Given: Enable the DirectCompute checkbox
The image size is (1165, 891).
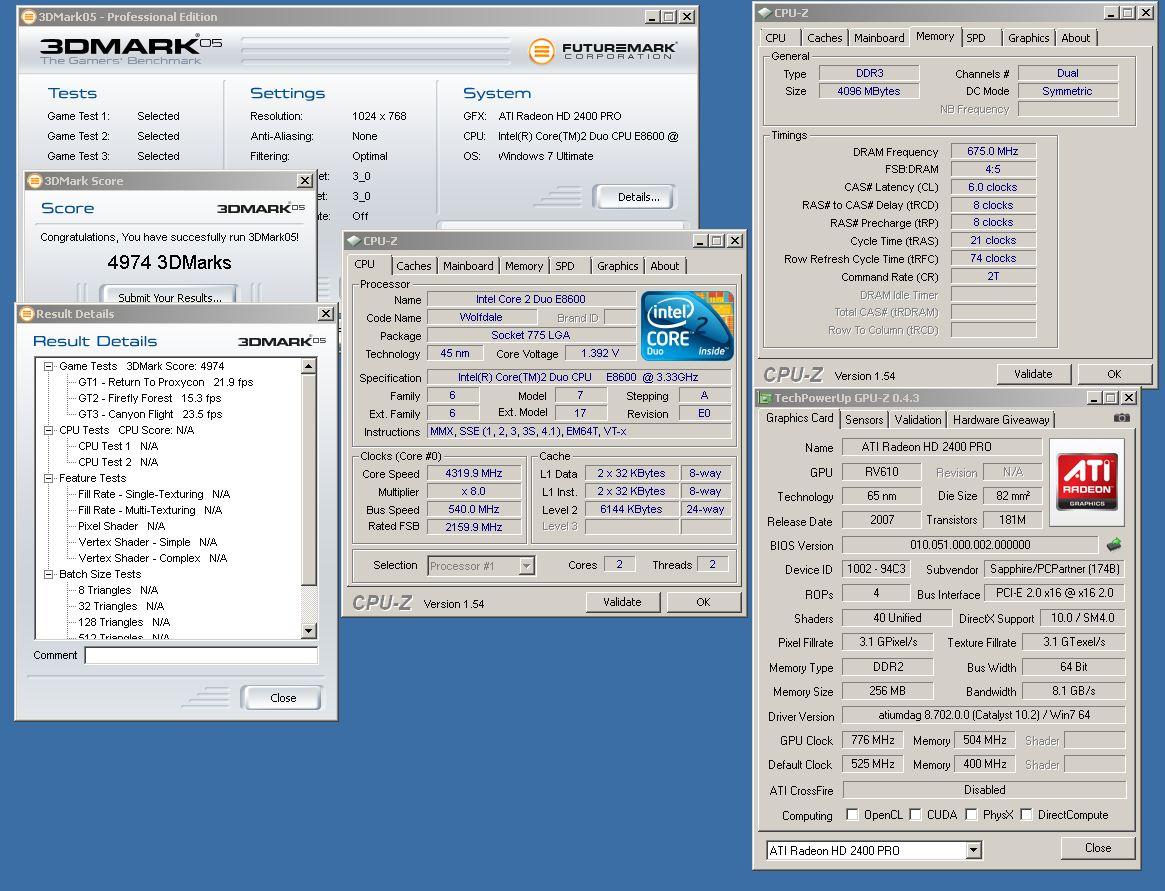Looking at the screenshot, I should click(x=1026, y=814).
